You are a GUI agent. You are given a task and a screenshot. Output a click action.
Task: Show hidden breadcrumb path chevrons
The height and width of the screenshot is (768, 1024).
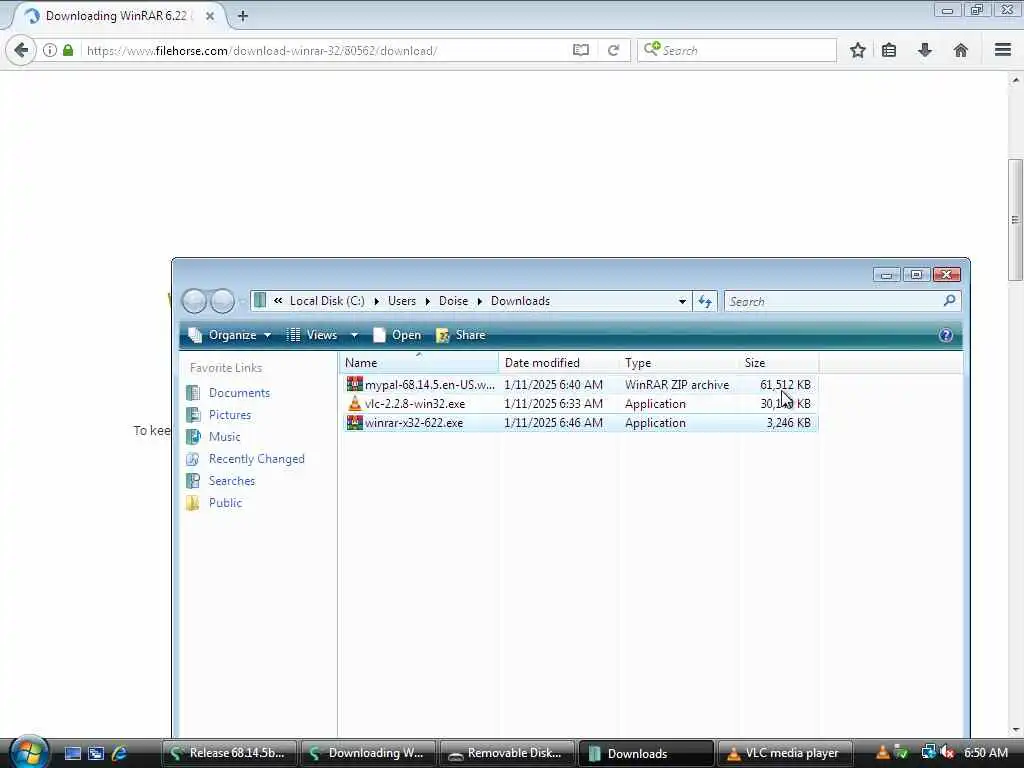[x=278, y=300]
